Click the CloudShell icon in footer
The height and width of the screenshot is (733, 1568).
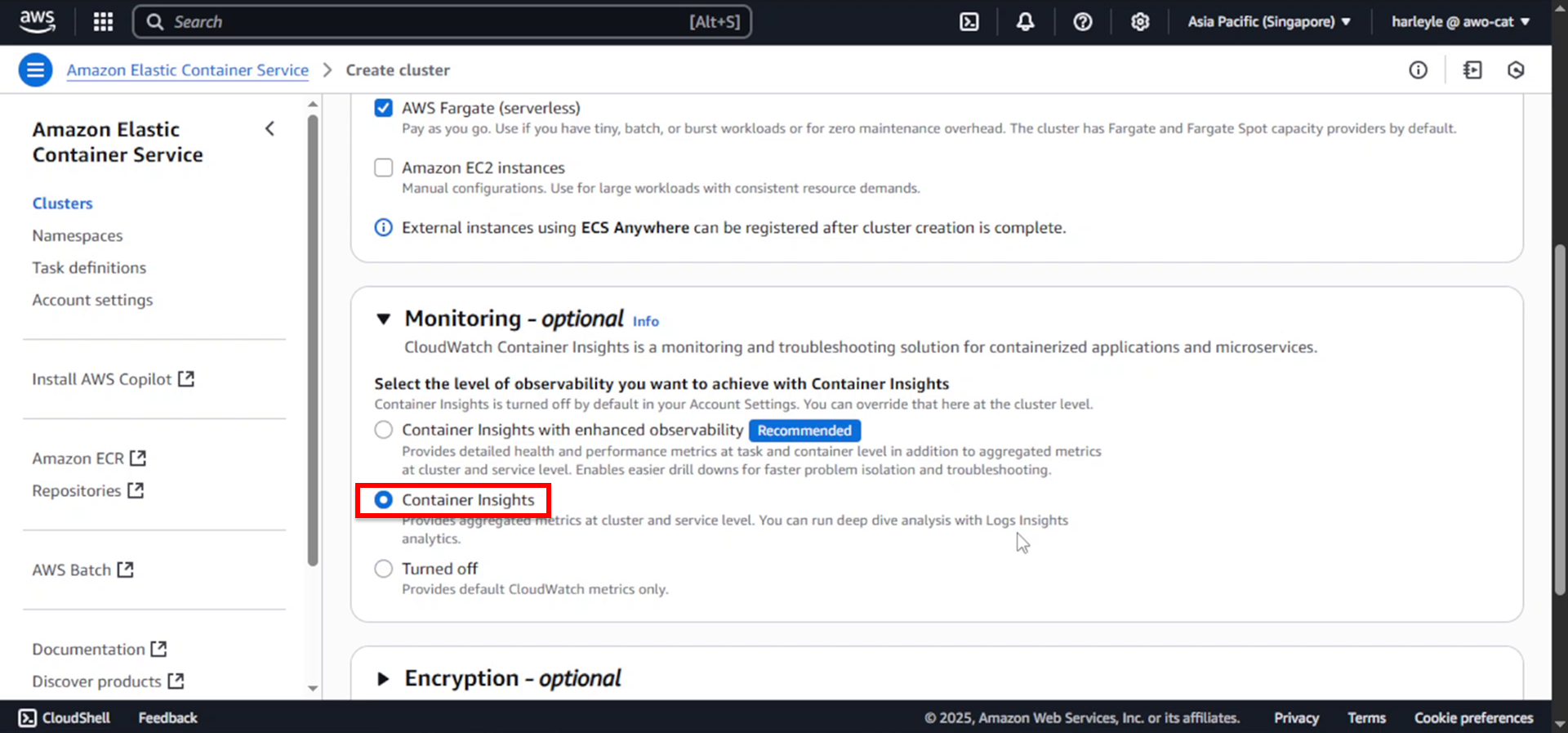point(28,717)
